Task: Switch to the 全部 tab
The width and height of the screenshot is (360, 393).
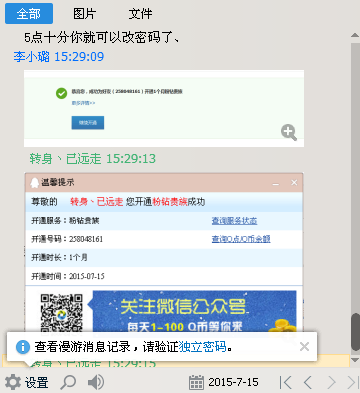Action: tap(29, 14)
